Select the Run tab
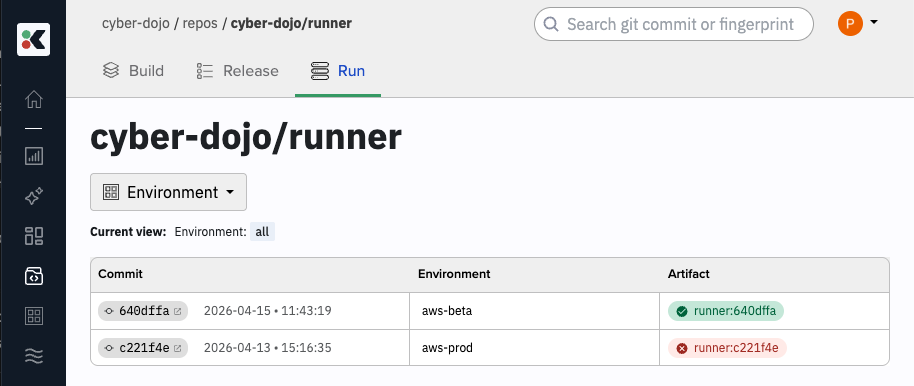914x386 pixels. click(338, 71)
